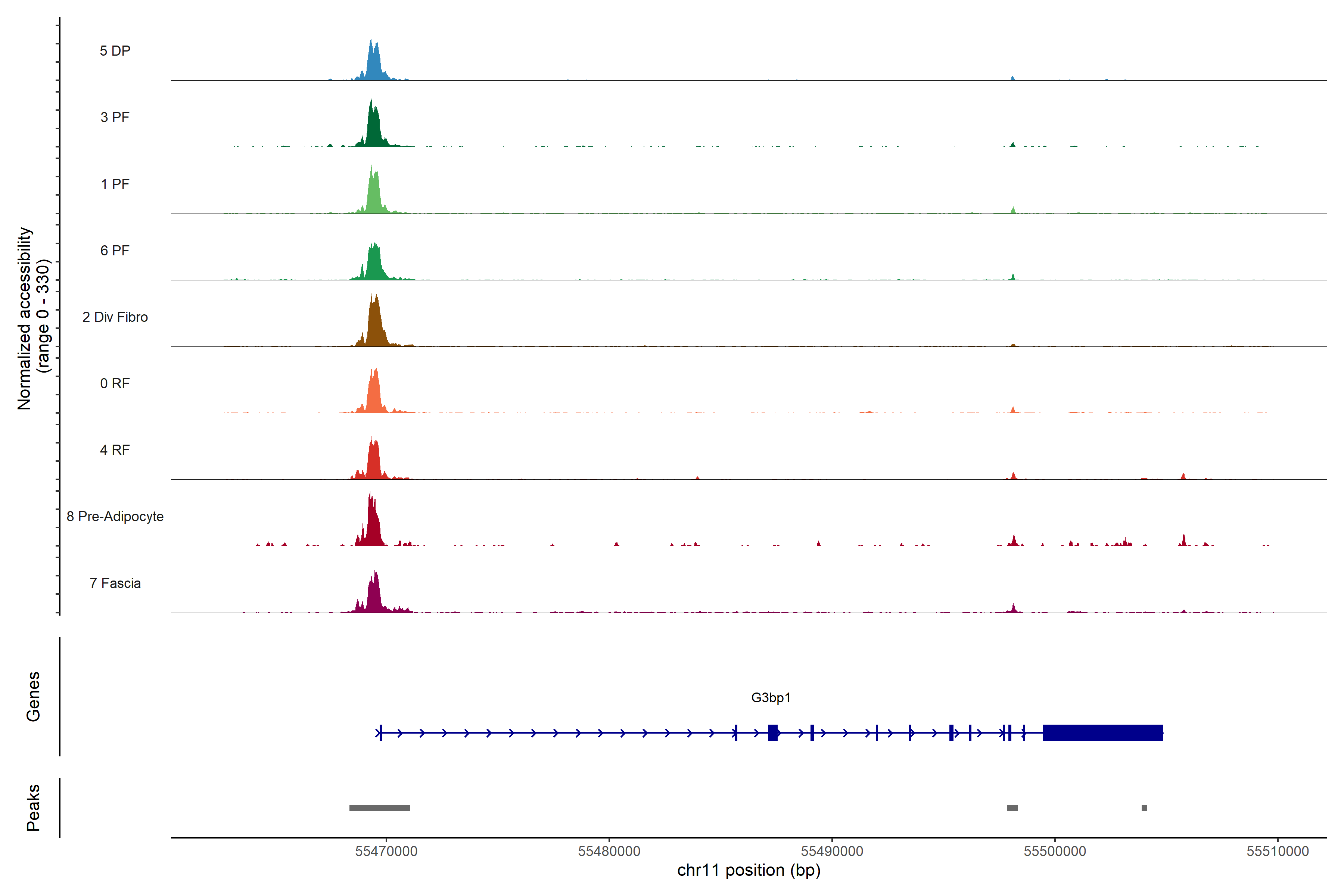This screenshot has height=896, width=1344.
Task: Click the blue 5 DP accessibility peak
Action: pyautogui.click(x=374, y=66)
